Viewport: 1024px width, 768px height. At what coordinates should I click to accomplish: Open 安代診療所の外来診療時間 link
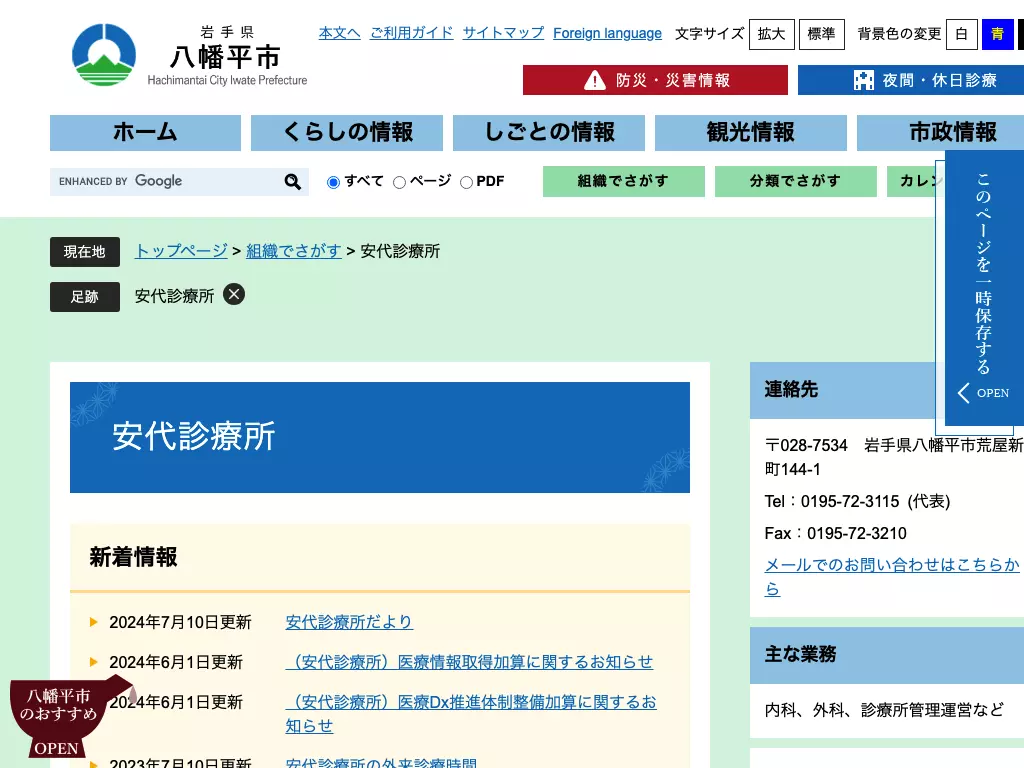(x=381, y=762)
